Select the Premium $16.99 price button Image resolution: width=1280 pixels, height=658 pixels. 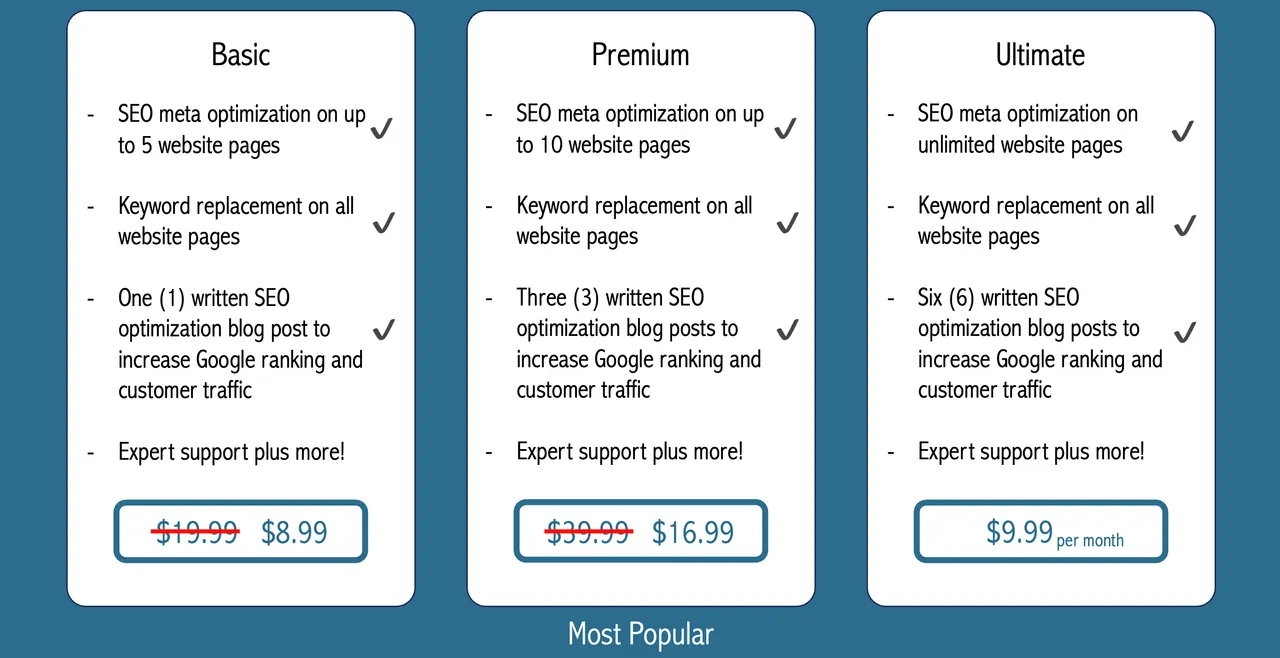(x=641, y=531)
